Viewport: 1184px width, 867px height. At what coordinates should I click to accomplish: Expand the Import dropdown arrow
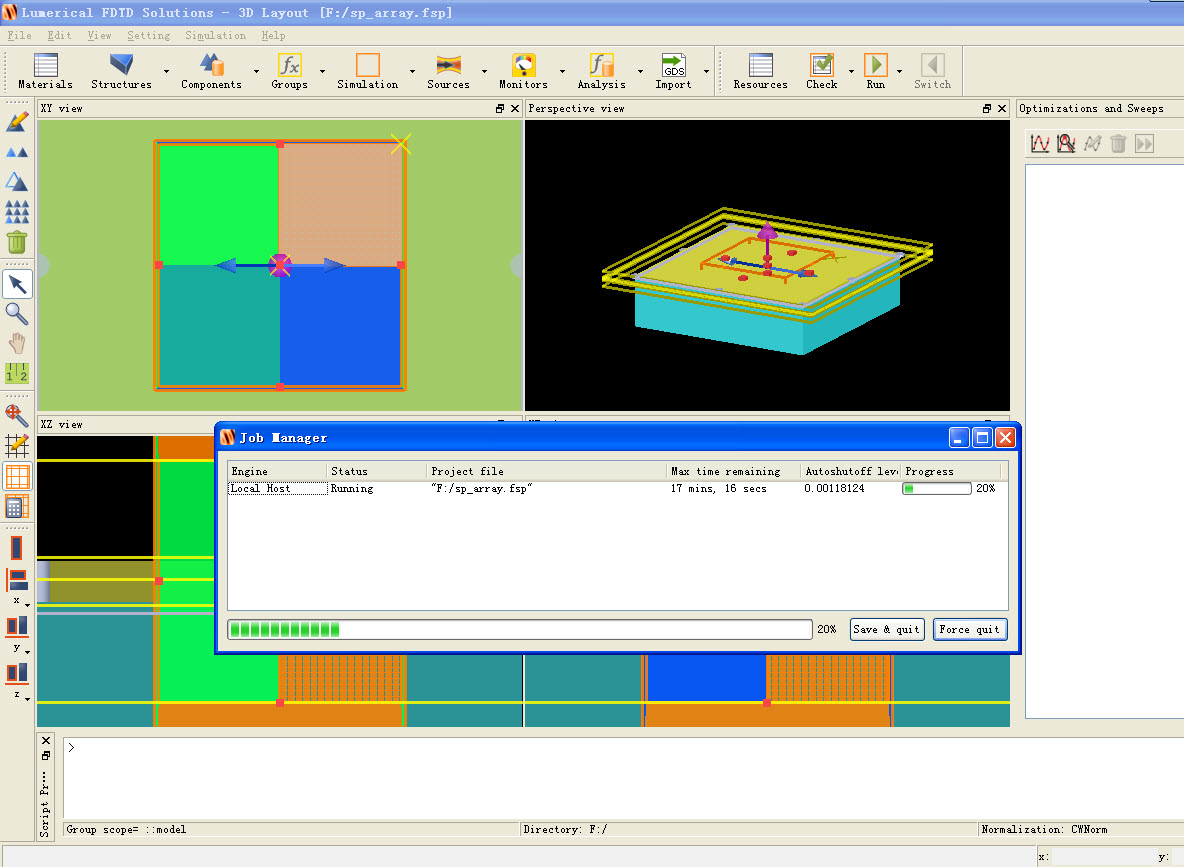click(706, 72)
